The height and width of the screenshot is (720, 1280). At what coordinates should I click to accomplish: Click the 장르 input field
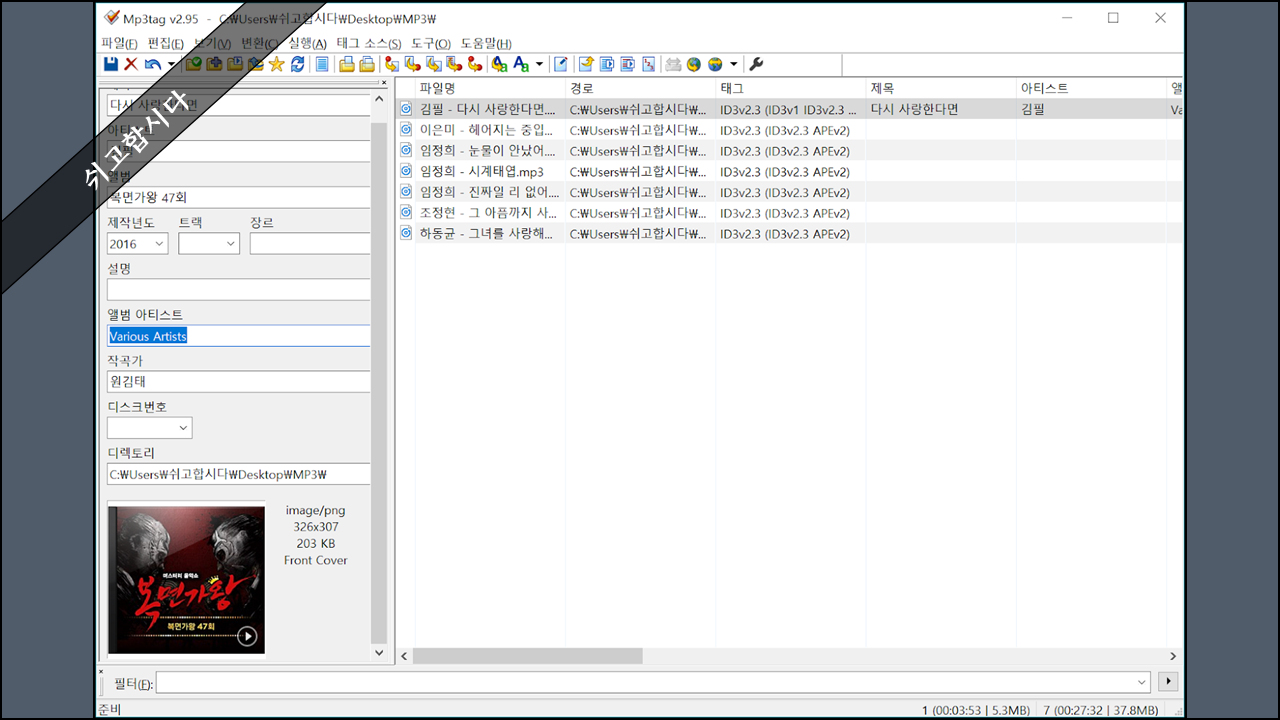[310, 244]
